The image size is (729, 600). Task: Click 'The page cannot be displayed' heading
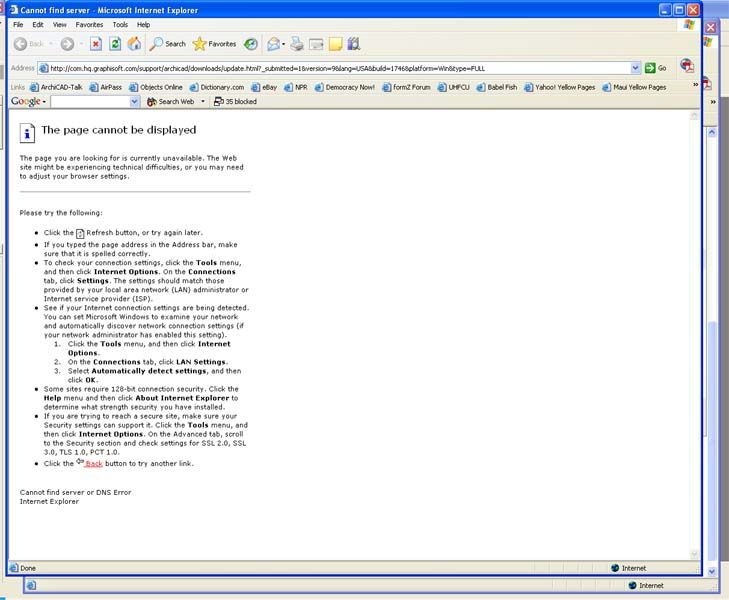click(x=119, y=130)
